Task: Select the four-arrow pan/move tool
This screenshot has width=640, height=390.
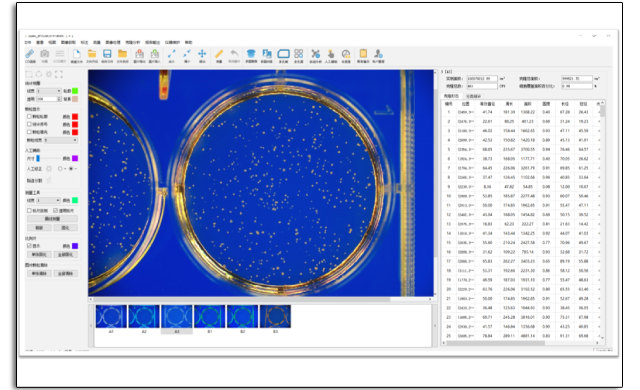Action: point(202,54)
